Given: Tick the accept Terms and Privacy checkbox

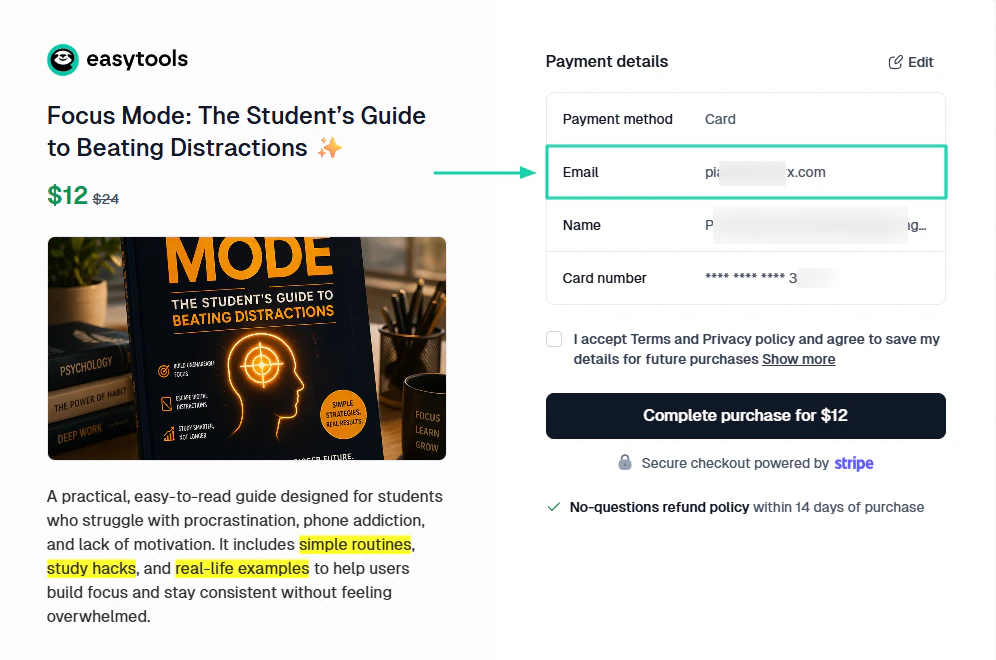Looking at the screenshot, I should 554,339.
